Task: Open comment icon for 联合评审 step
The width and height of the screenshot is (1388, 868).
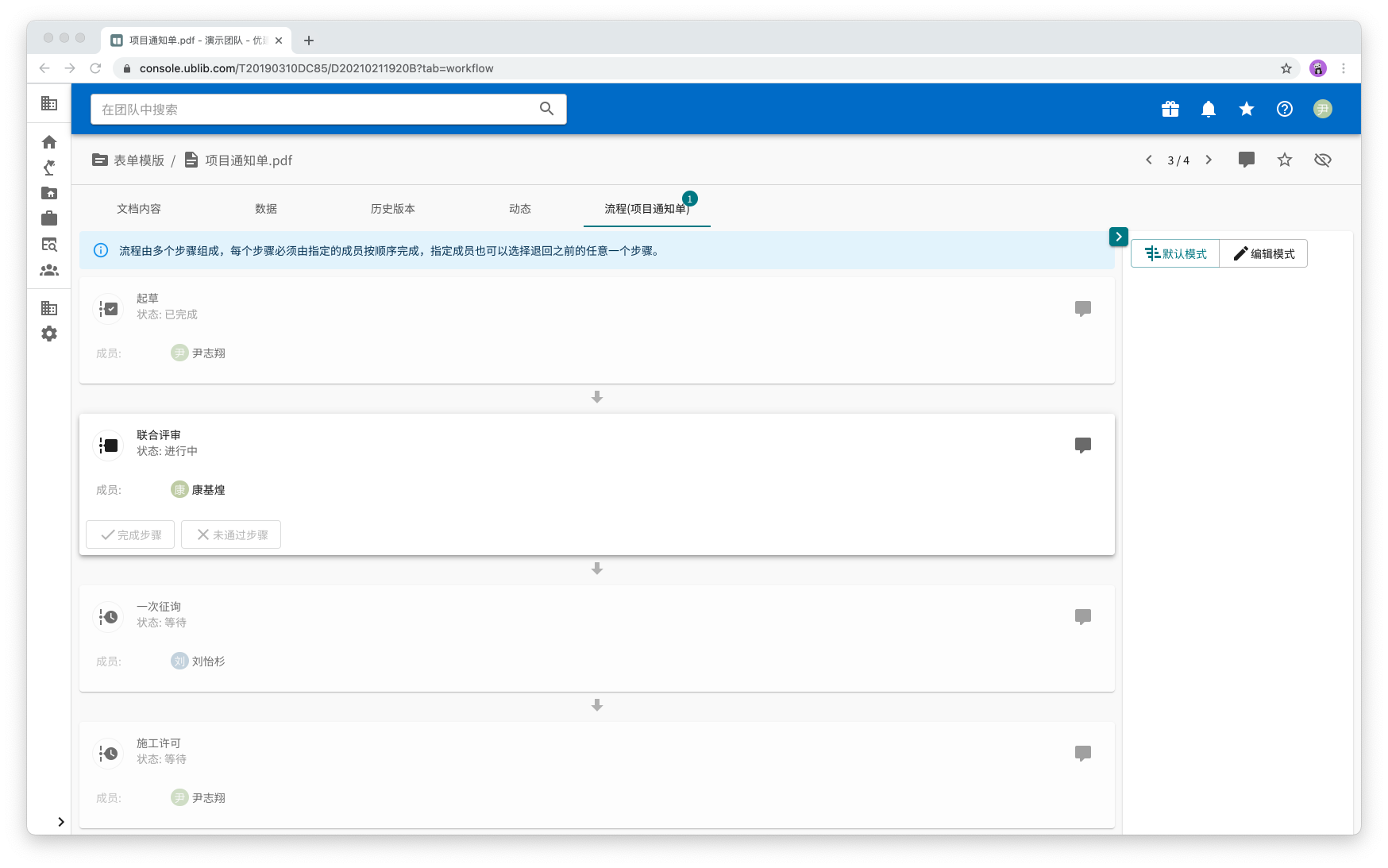Action: (1082, 445)
